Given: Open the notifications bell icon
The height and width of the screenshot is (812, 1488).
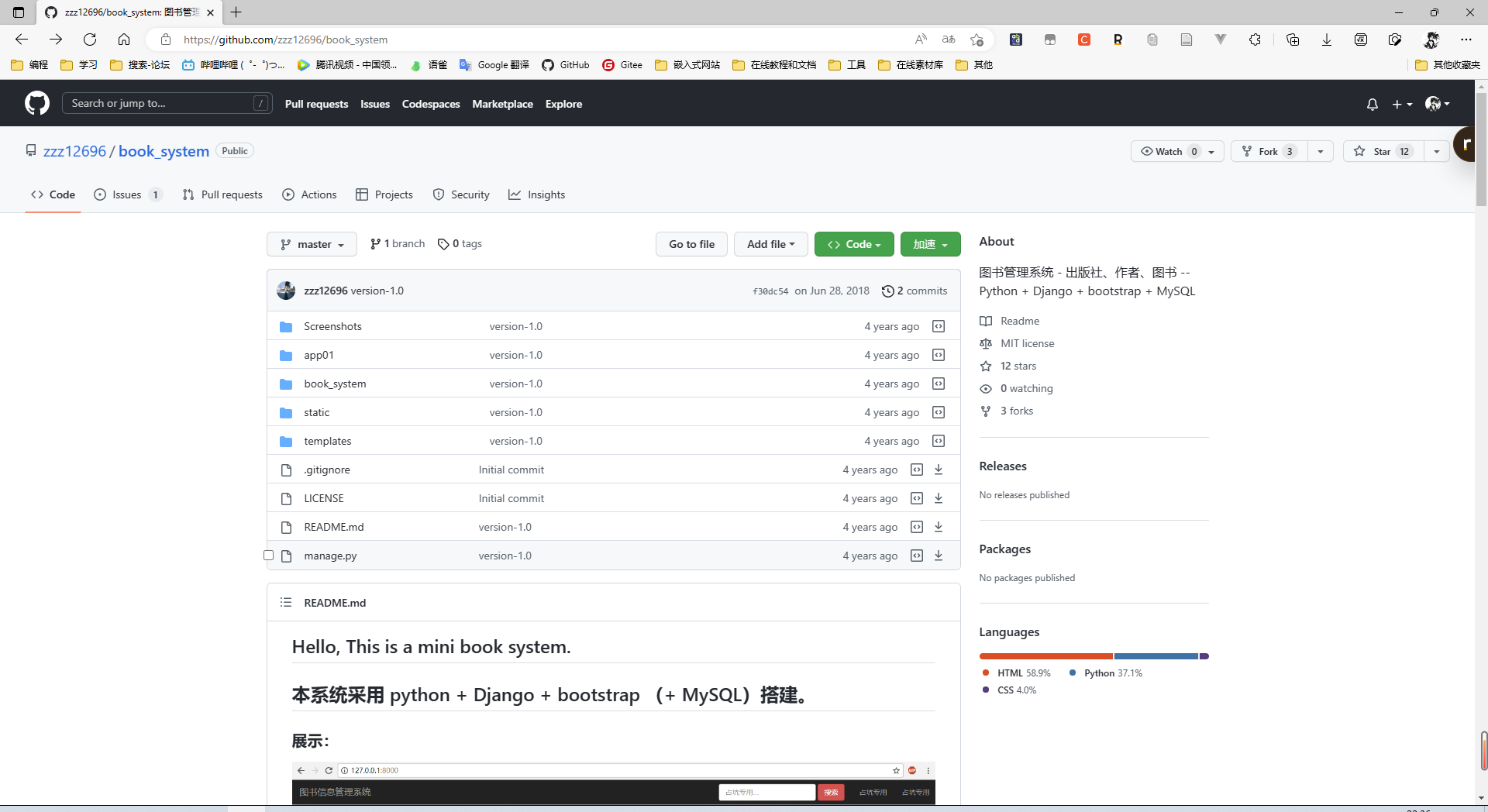Looking at the screenshot, I should (1372, 104).
